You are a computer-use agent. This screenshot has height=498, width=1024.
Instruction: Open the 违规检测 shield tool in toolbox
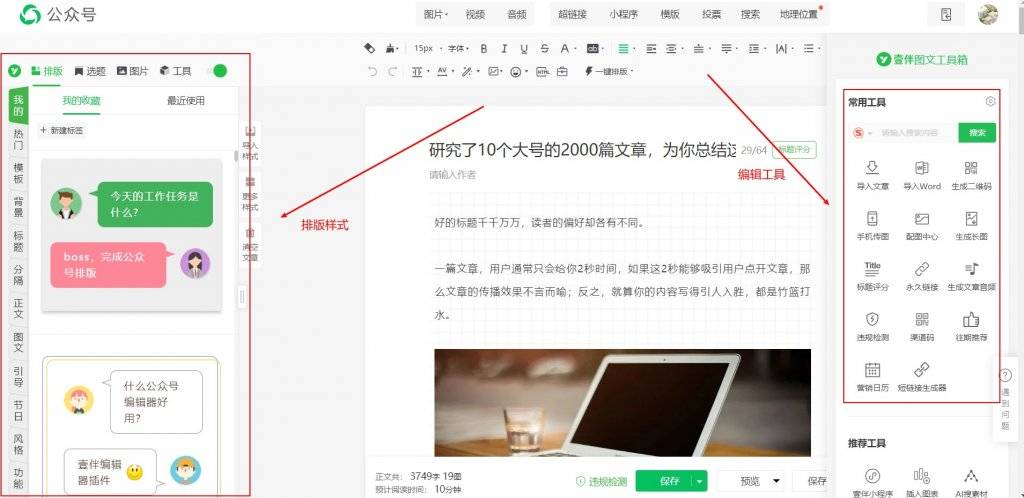pyautogui.click(x=872, y=327)
